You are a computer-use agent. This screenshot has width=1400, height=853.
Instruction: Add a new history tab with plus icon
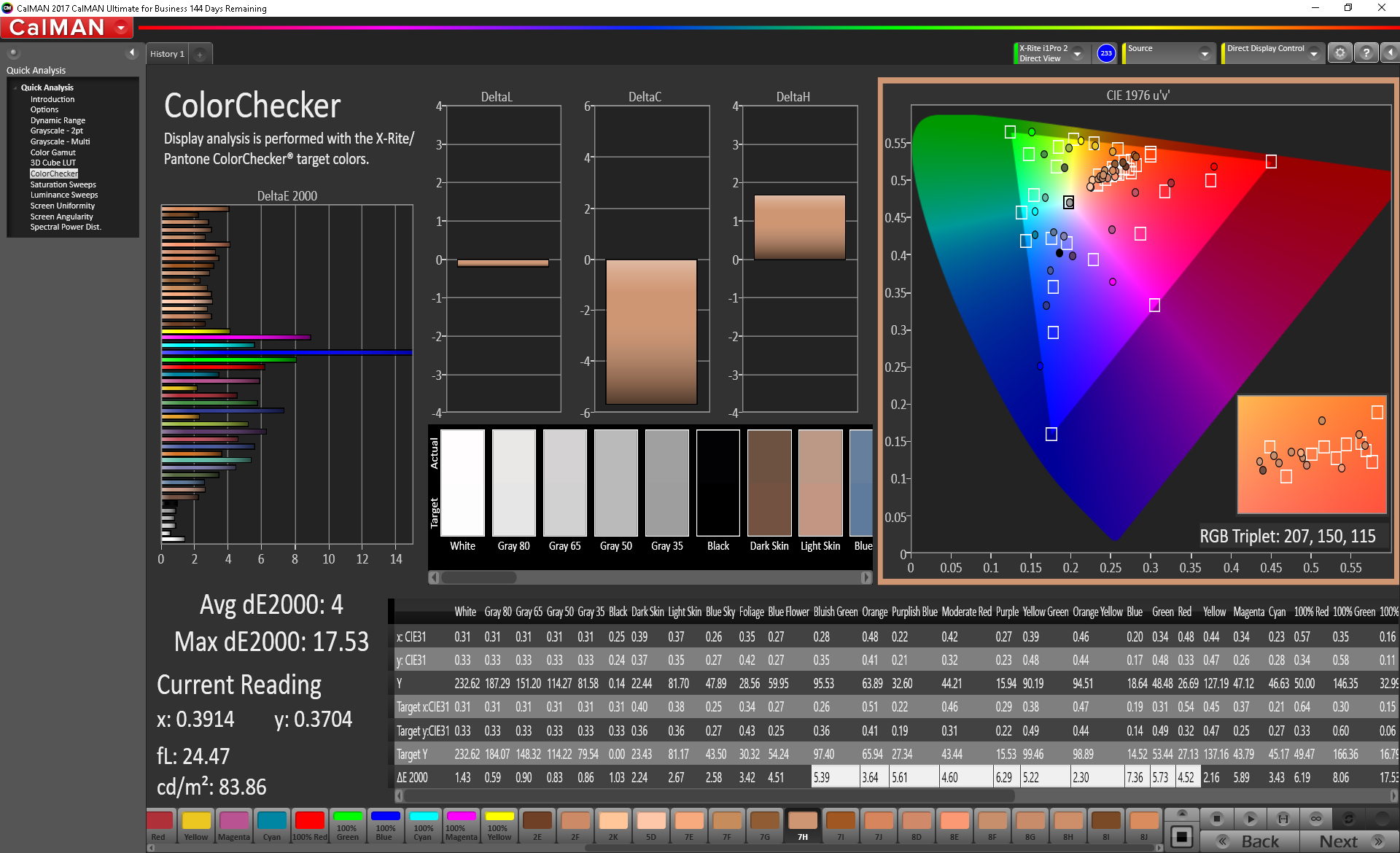tap(200, 54)
